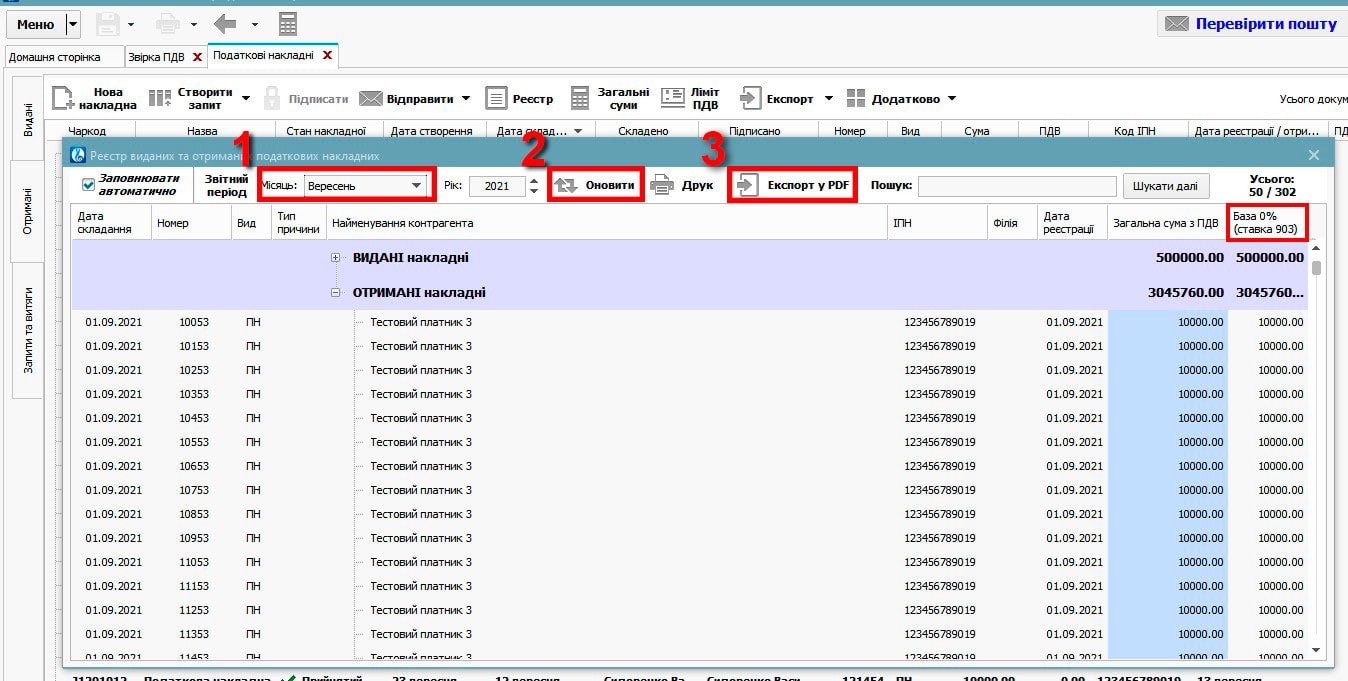This screenshot has width=1348, height=681.
Task: Click the Шукати далі button
Action: point(1166,186)
